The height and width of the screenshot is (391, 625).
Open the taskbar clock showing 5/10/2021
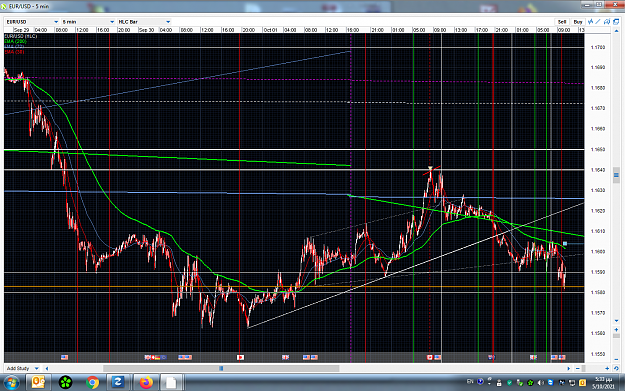603,383
